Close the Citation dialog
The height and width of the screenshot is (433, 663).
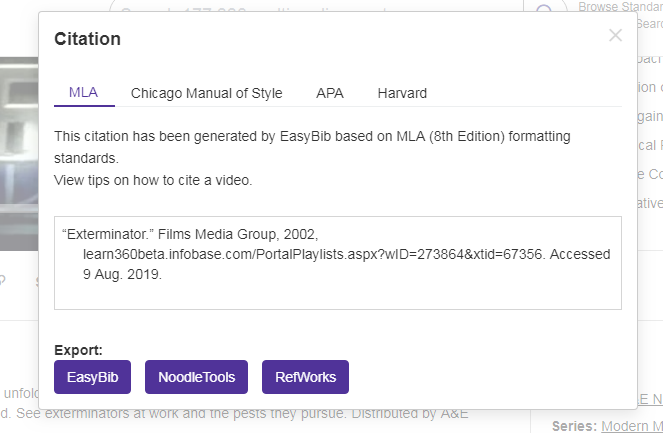coord(615,35)
